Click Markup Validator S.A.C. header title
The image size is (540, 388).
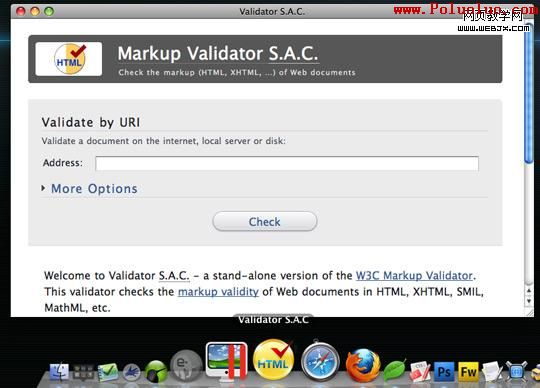pos(218,54)
